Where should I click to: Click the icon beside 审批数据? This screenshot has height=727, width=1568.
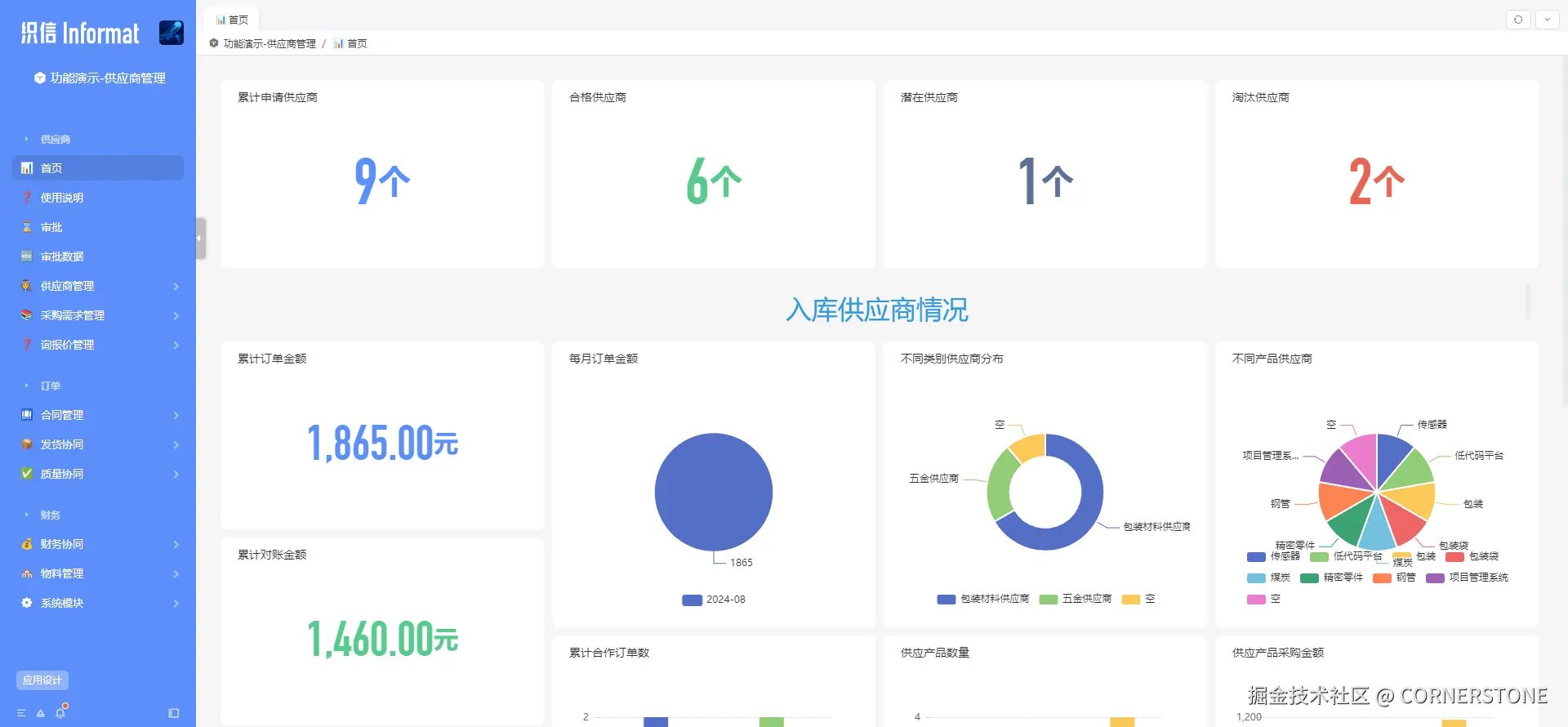click(x=27, y=256)
